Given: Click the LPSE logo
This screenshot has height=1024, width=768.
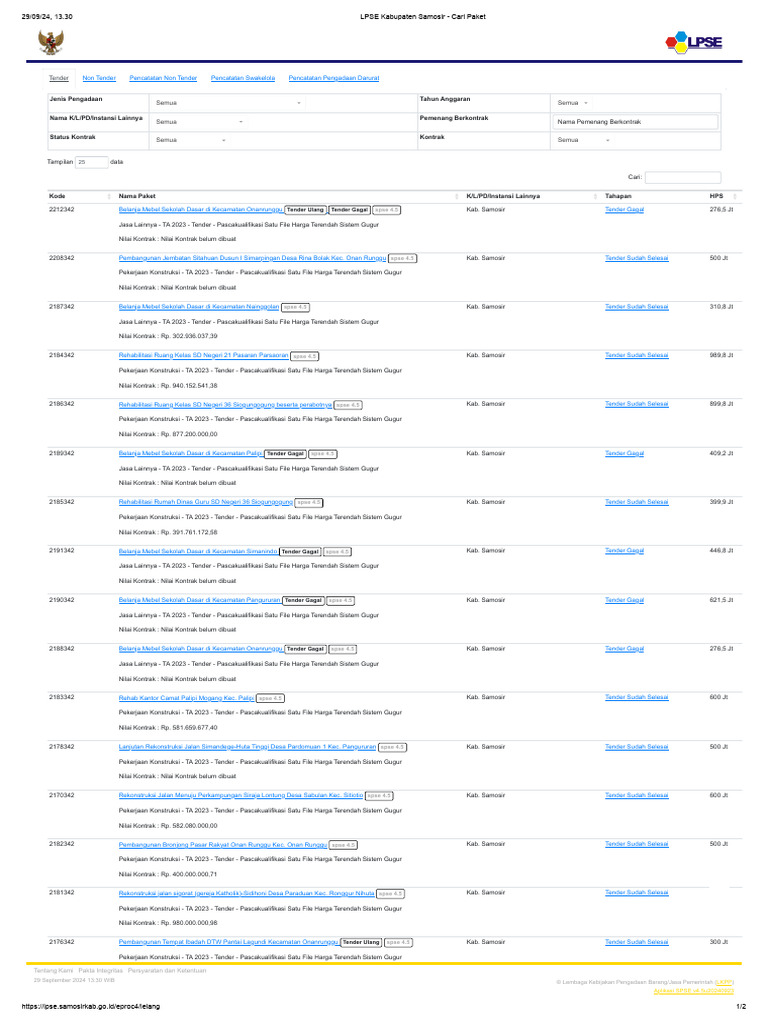Looking at the screenshot, I should click(x=693, y=41).
